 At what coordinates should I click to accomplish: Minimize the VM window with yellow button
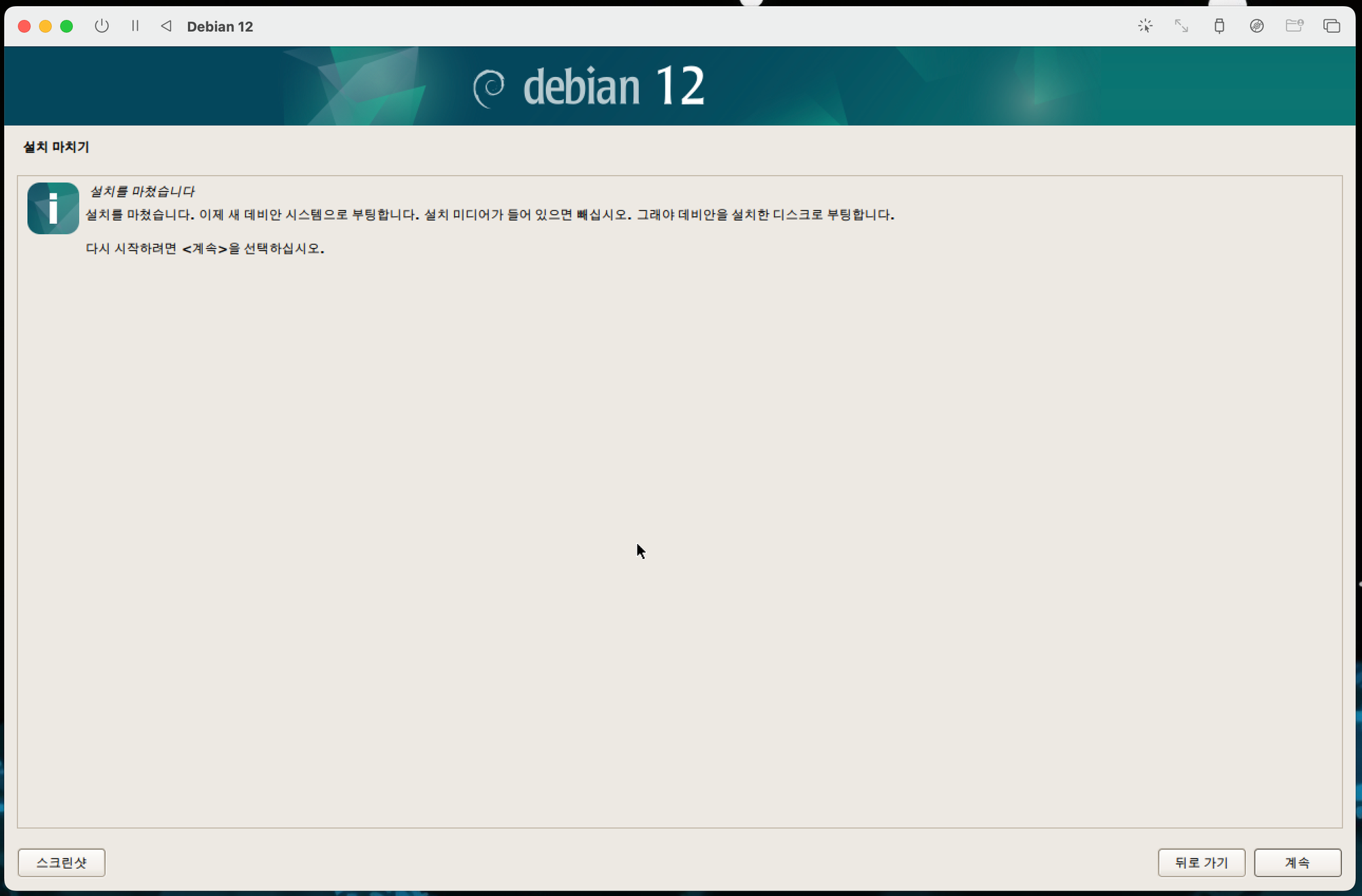click(45, 26)
